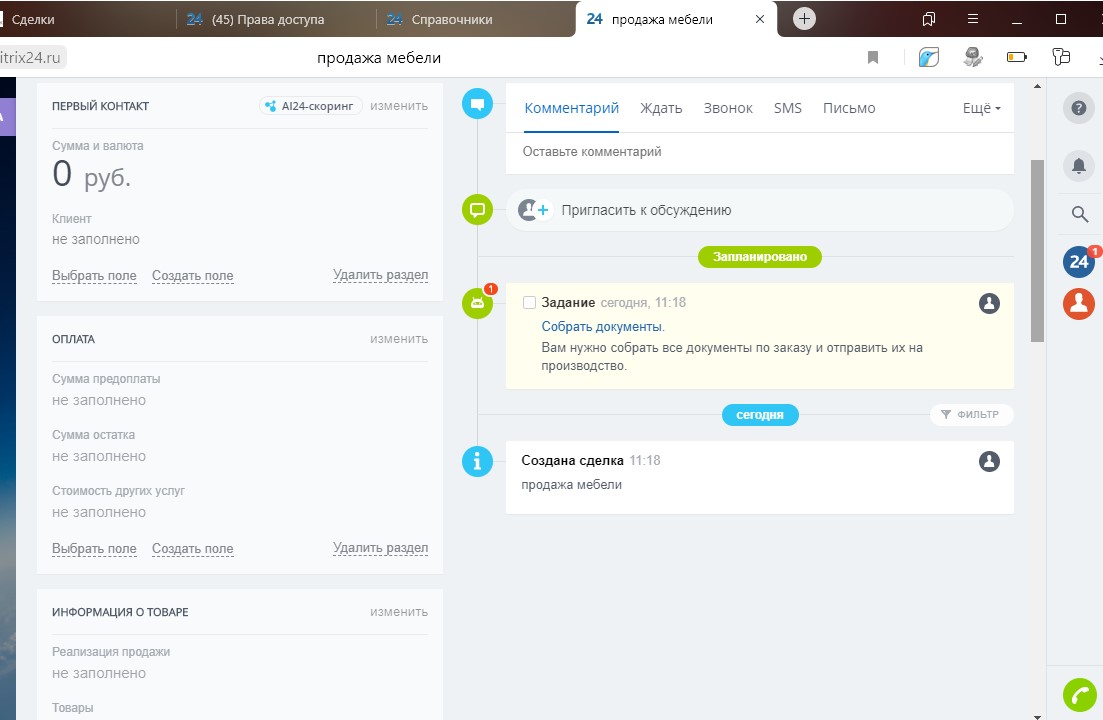Open the user avatar on Задание card

pyautogui.click(x=989, y=303)
